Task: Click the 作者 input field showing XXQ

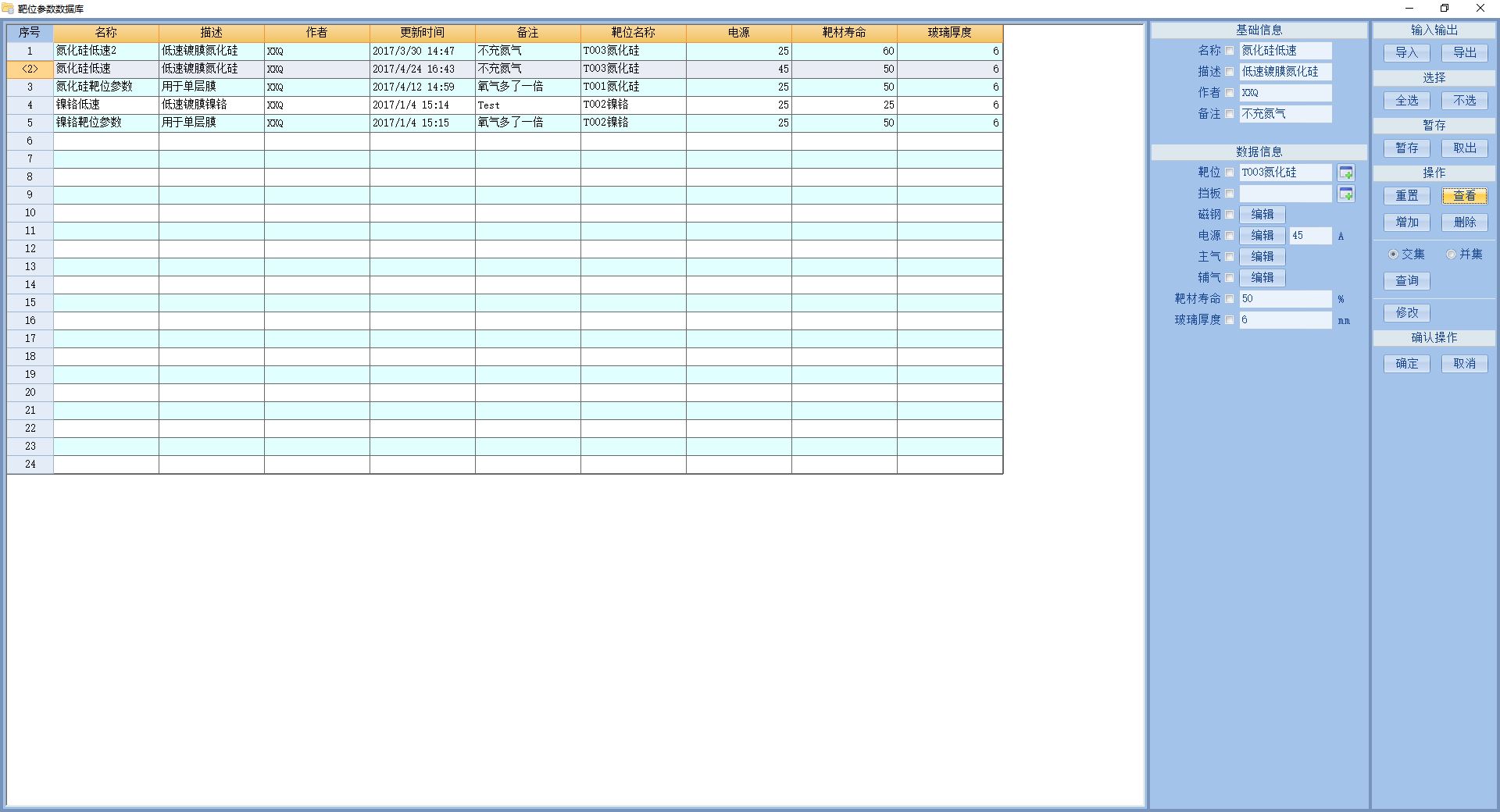Action: (1285, 93)
